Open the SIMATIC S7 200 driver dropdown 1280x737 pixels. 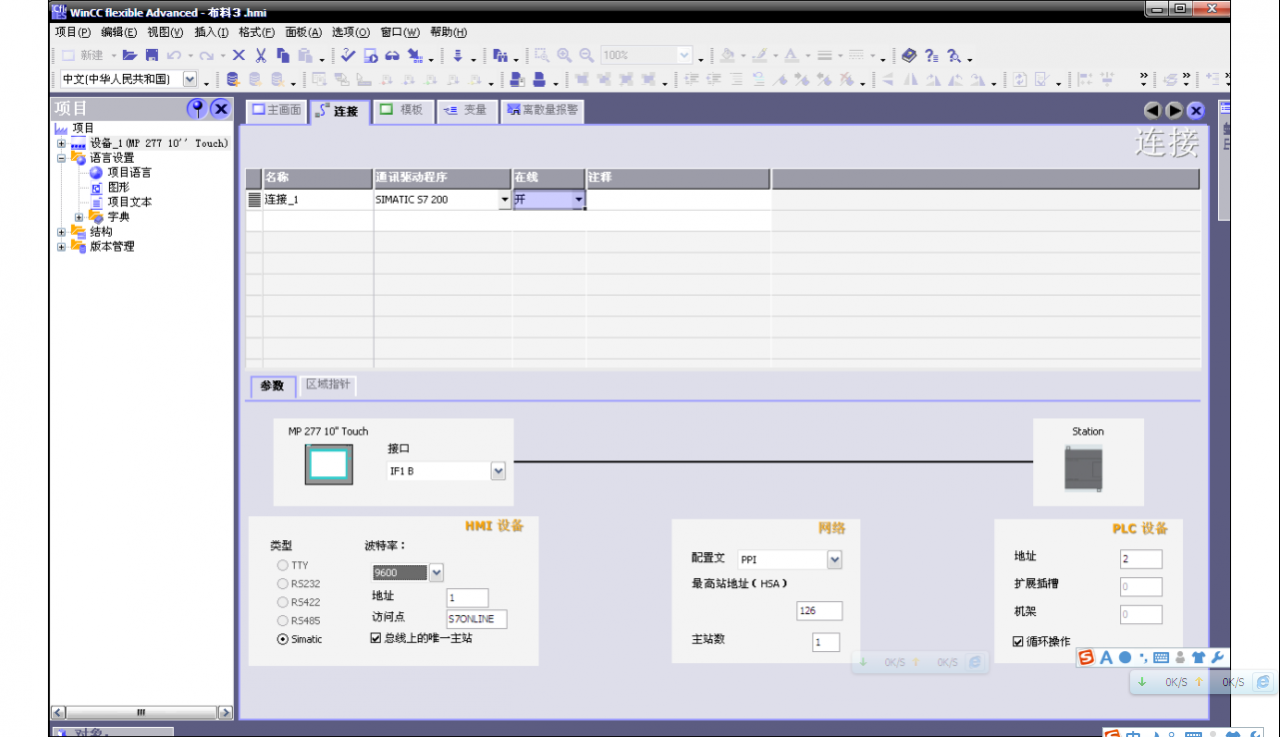505,200
